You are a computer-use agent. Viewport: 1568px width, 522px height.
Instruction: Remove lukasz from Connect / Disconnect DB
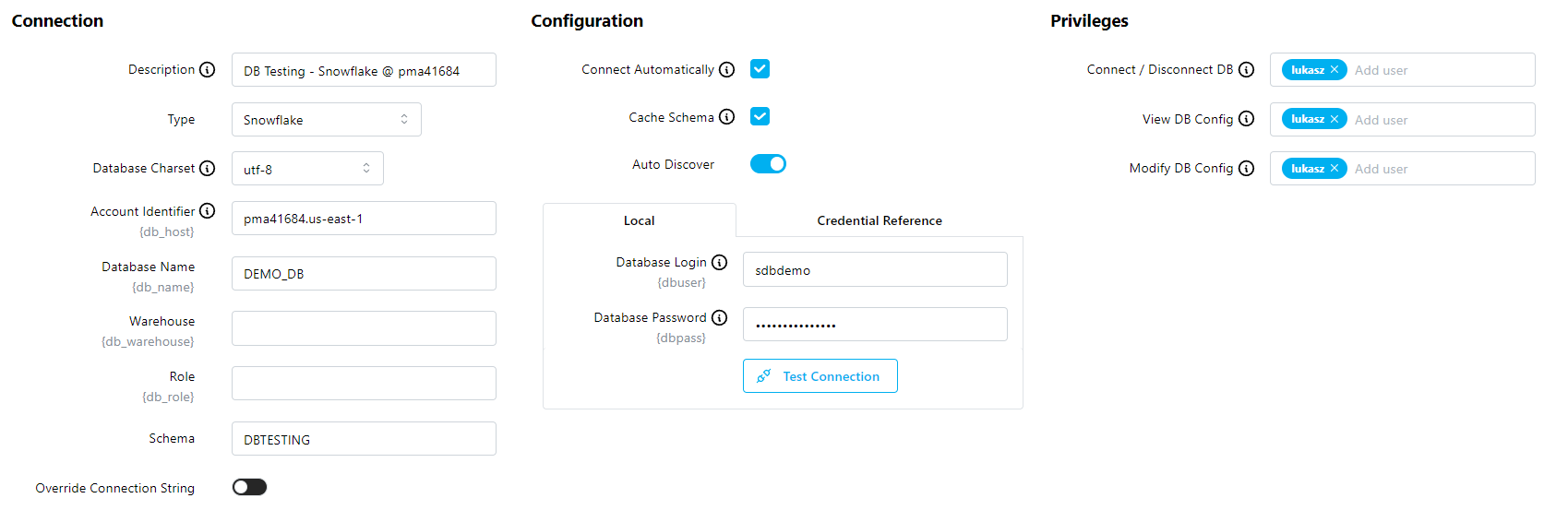click(x=1335, y=70)
